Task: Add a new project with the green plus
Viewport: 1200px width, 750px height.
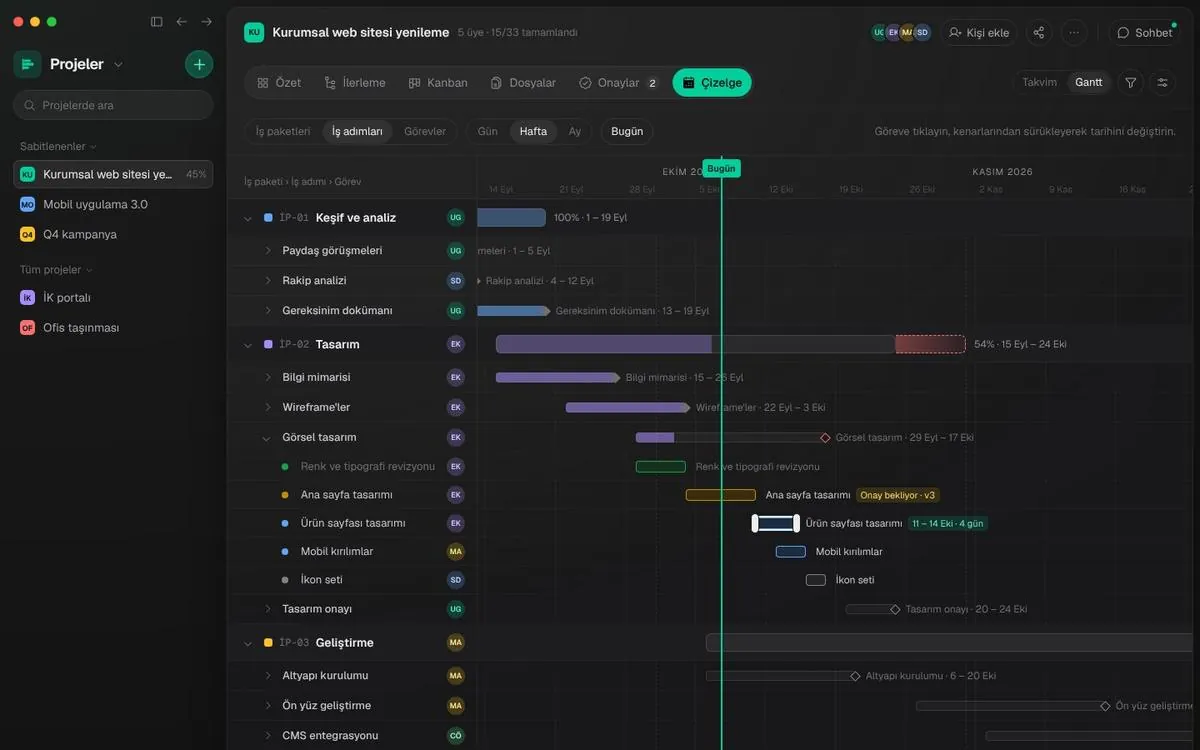Action: pyautogui.click(x=199, y=64)
